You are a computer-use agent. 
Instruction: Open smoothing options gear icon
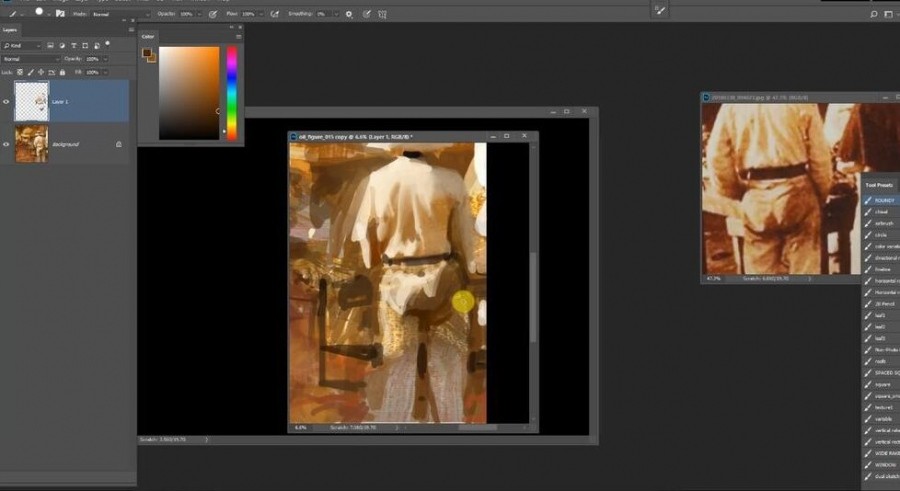pos(349,14)
